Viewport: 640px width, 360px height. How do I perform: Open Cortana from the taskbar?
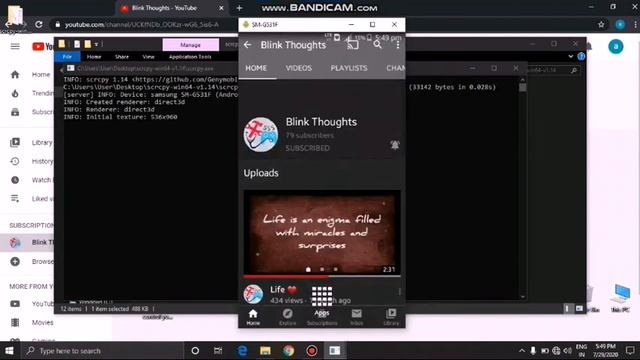tap(195, 351)
